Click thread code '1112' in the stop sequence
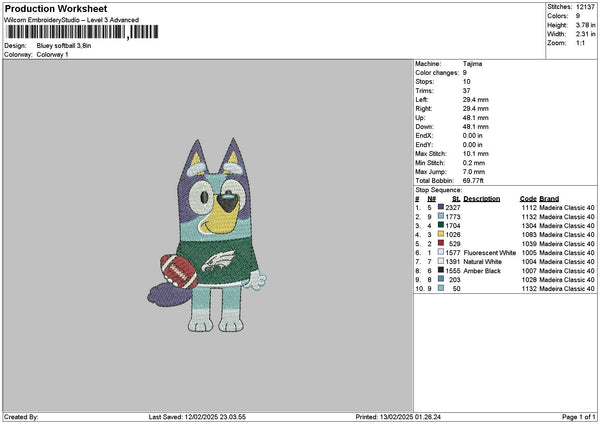The width and height of the screenshot is (600, 424). coord(529,207)
